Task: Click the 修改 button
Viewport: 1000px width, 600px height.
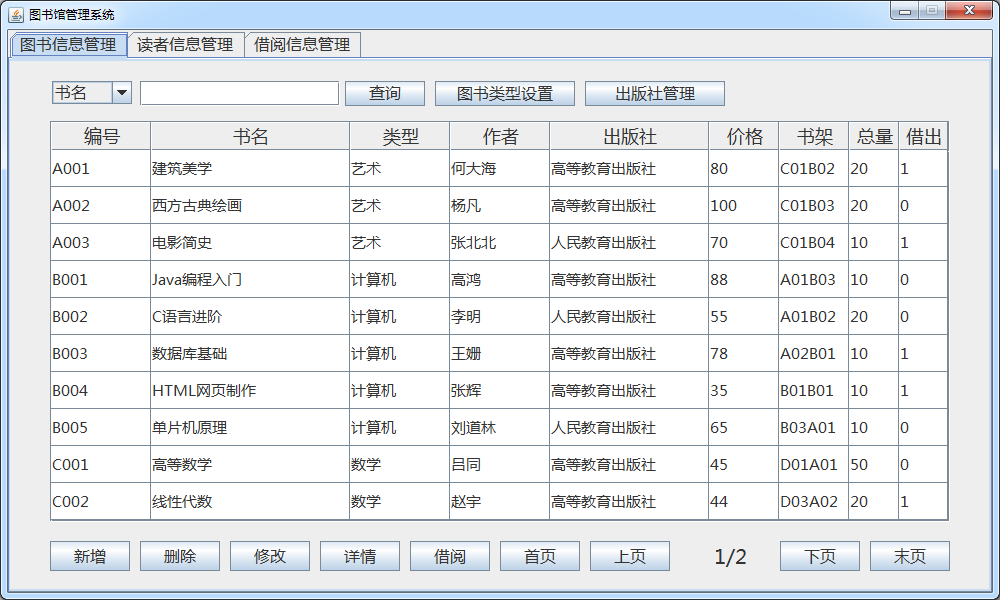Action: [270, 556]
